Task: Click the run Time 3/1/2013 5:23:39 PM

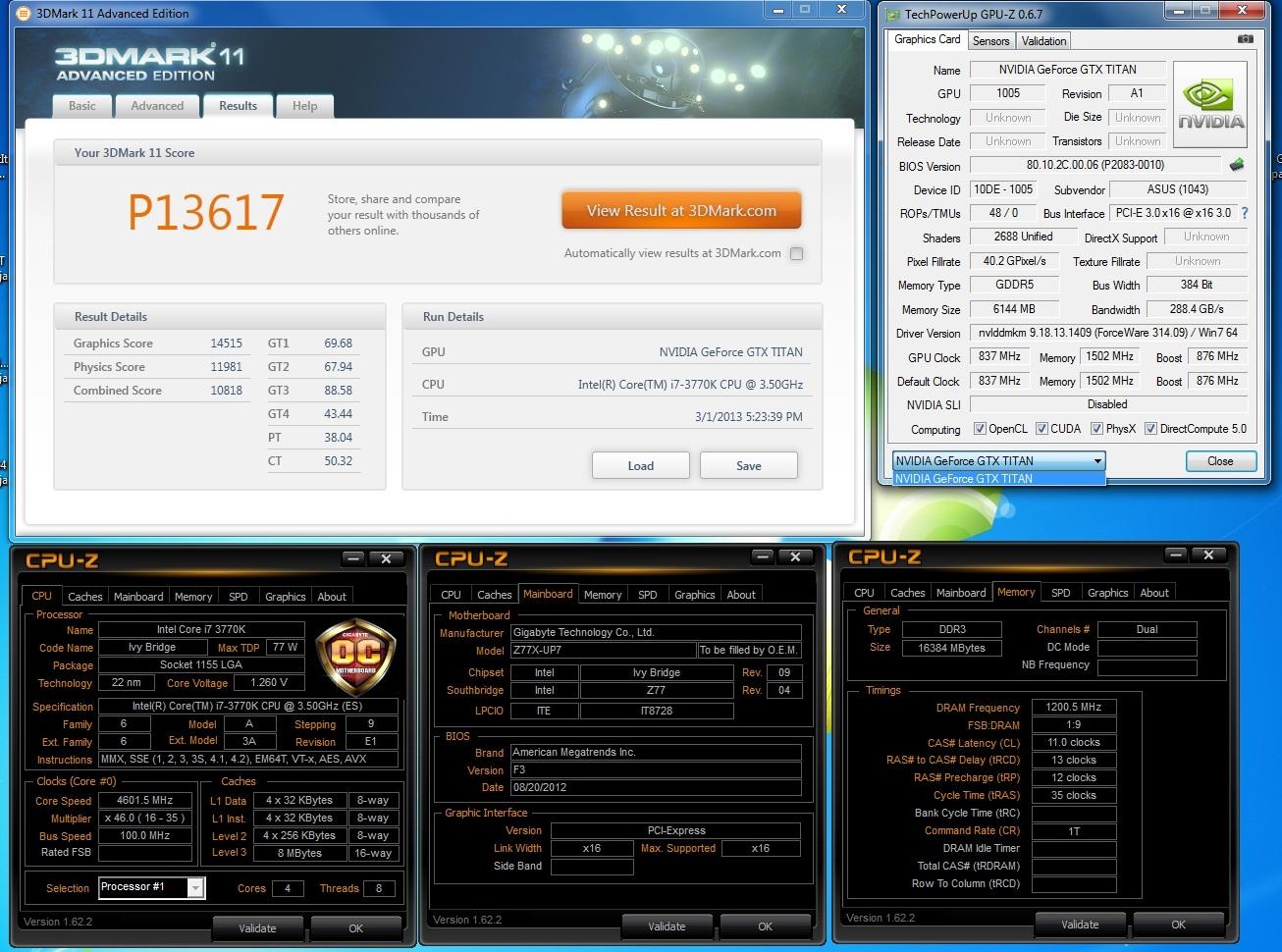Action: [748, 417]
